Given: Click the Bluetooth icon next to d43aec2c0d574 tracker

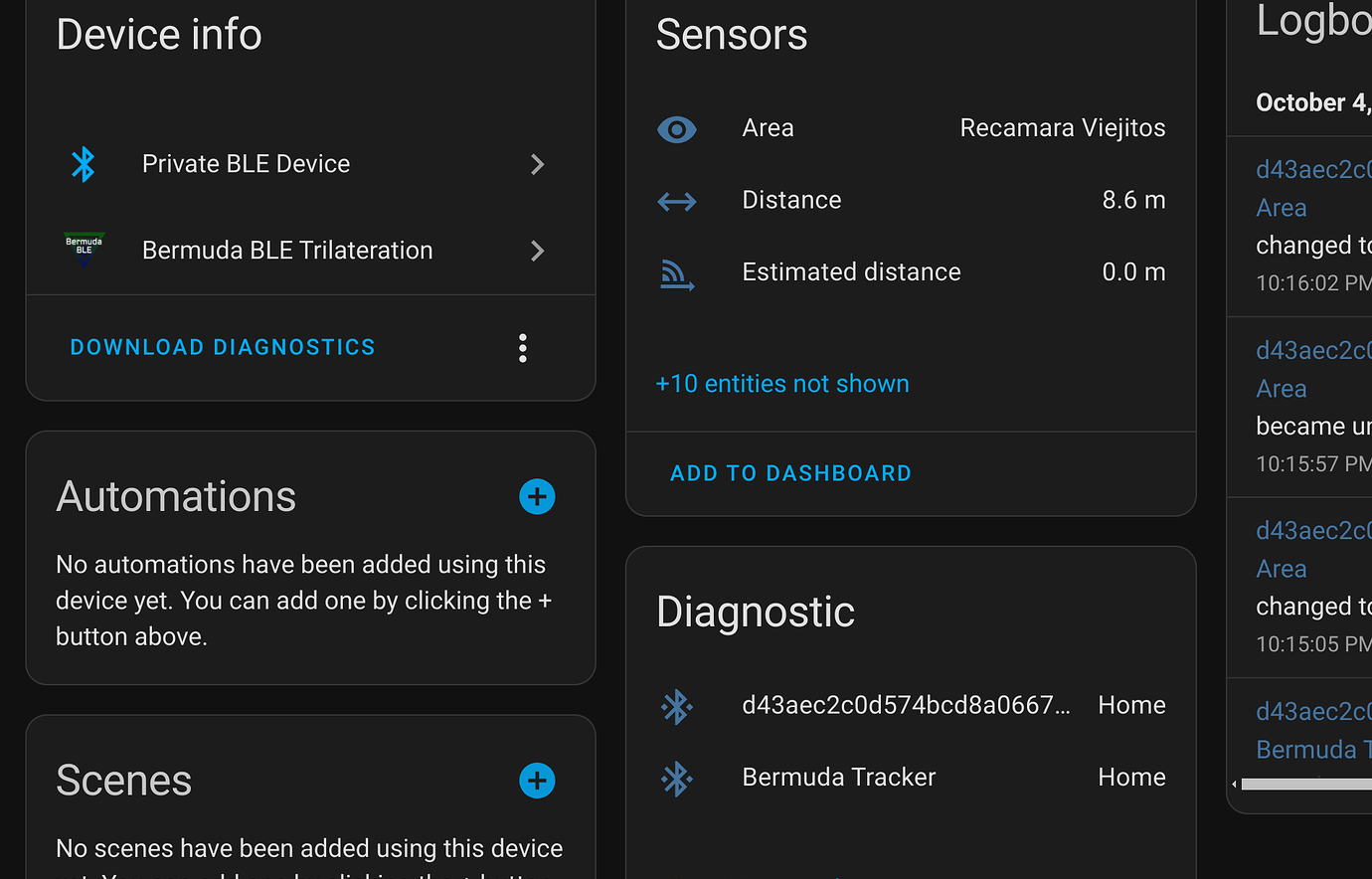Looking at the screenshot, I should click(677, 707).
